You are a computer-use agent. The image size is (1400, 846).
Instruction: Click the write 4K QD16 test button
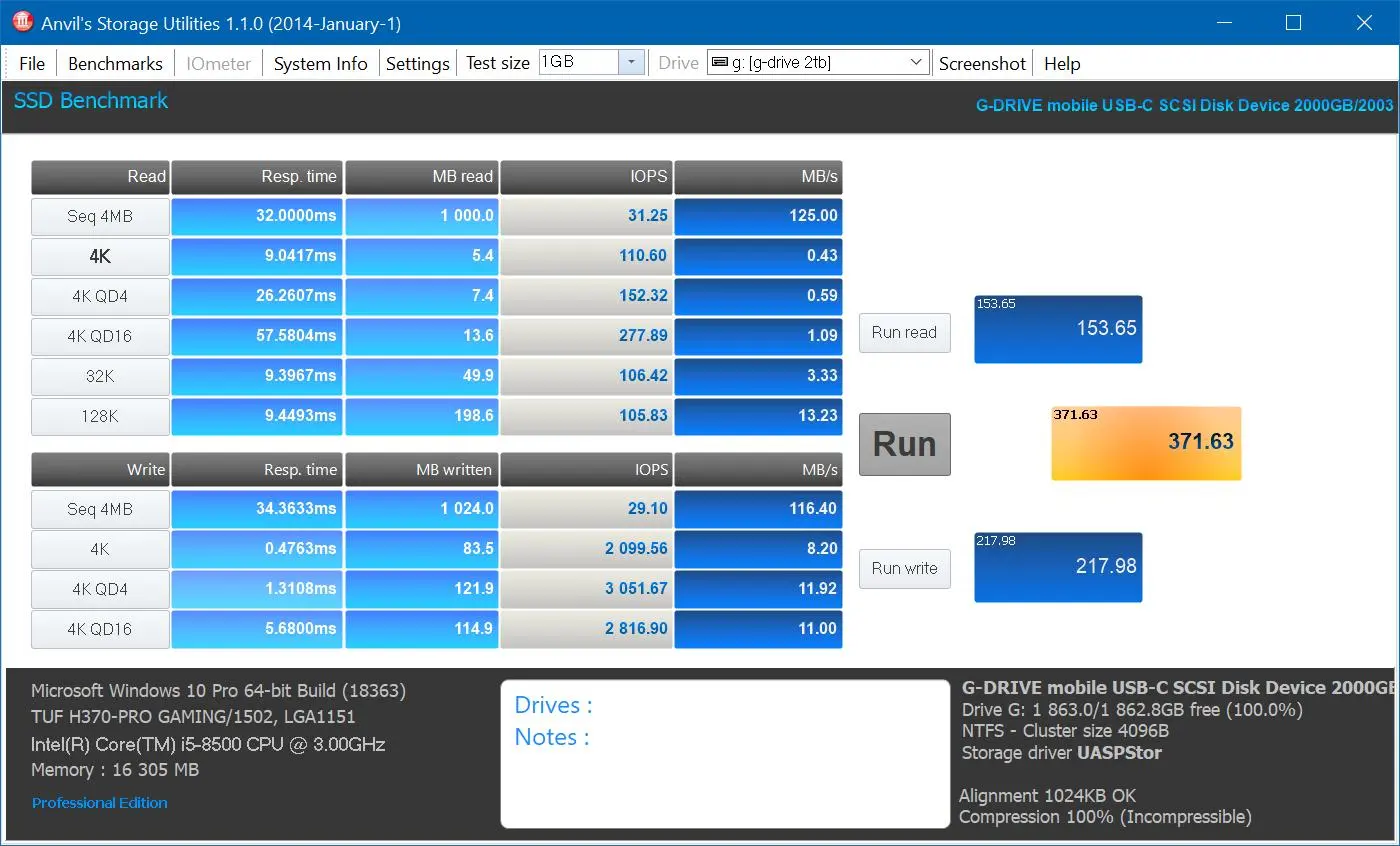pyautogui.click(x=100, y=629)
